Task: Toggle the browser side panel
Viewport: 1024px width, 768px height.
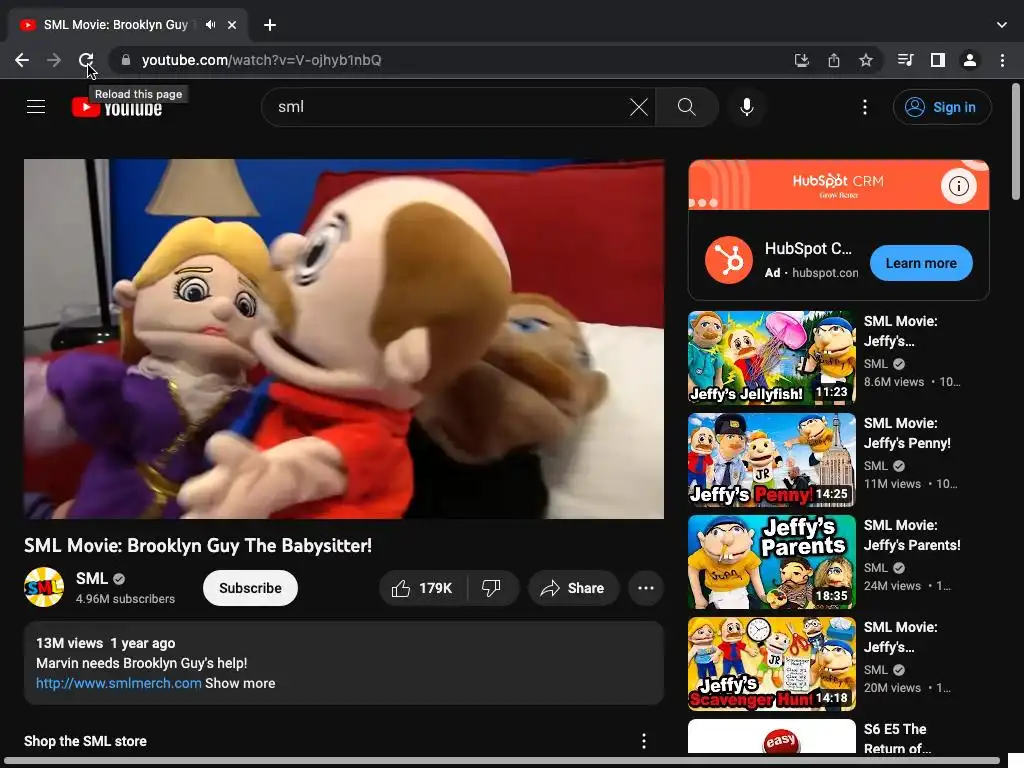Action: tap(938, 60)
